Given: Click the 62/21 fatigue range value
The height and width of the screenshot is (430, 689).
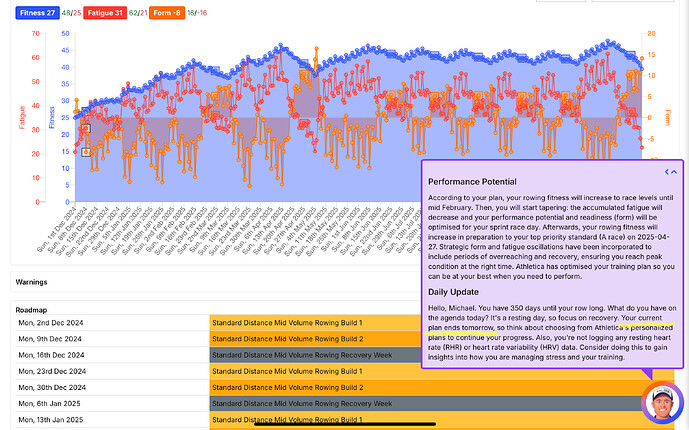Looking at the screenshot, I should pyautogui.click(x=138, y=13).
